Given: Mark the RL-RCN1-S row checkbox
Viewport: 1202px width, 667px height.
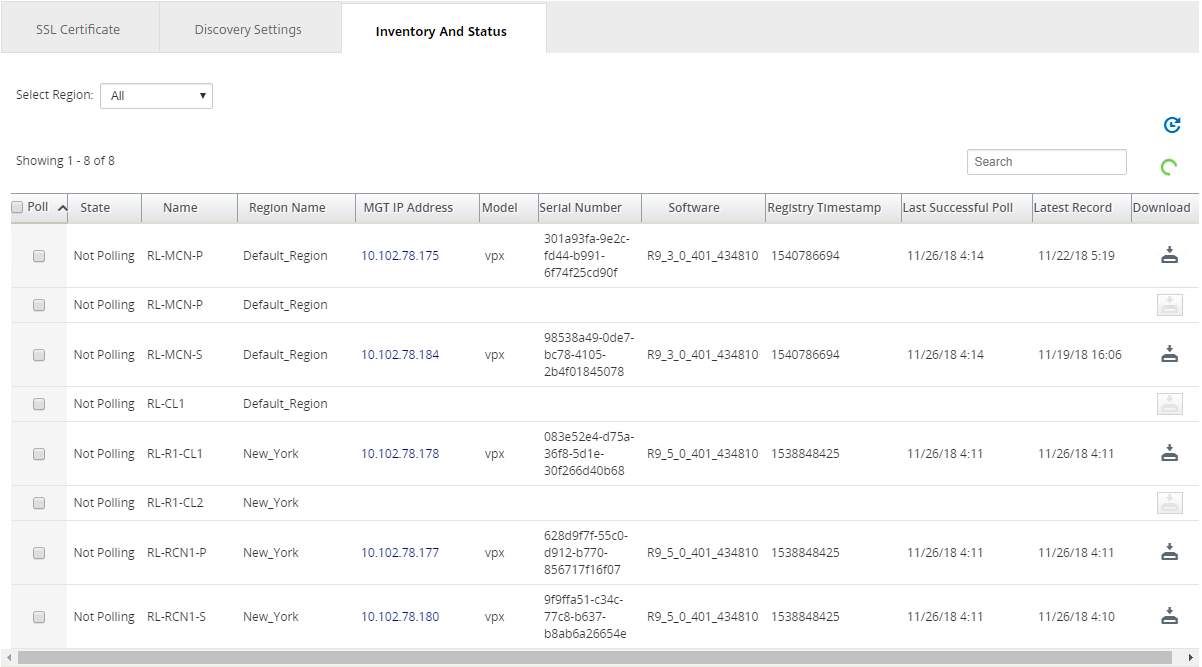Looking at the screenshot, I should tap(39, 617).
